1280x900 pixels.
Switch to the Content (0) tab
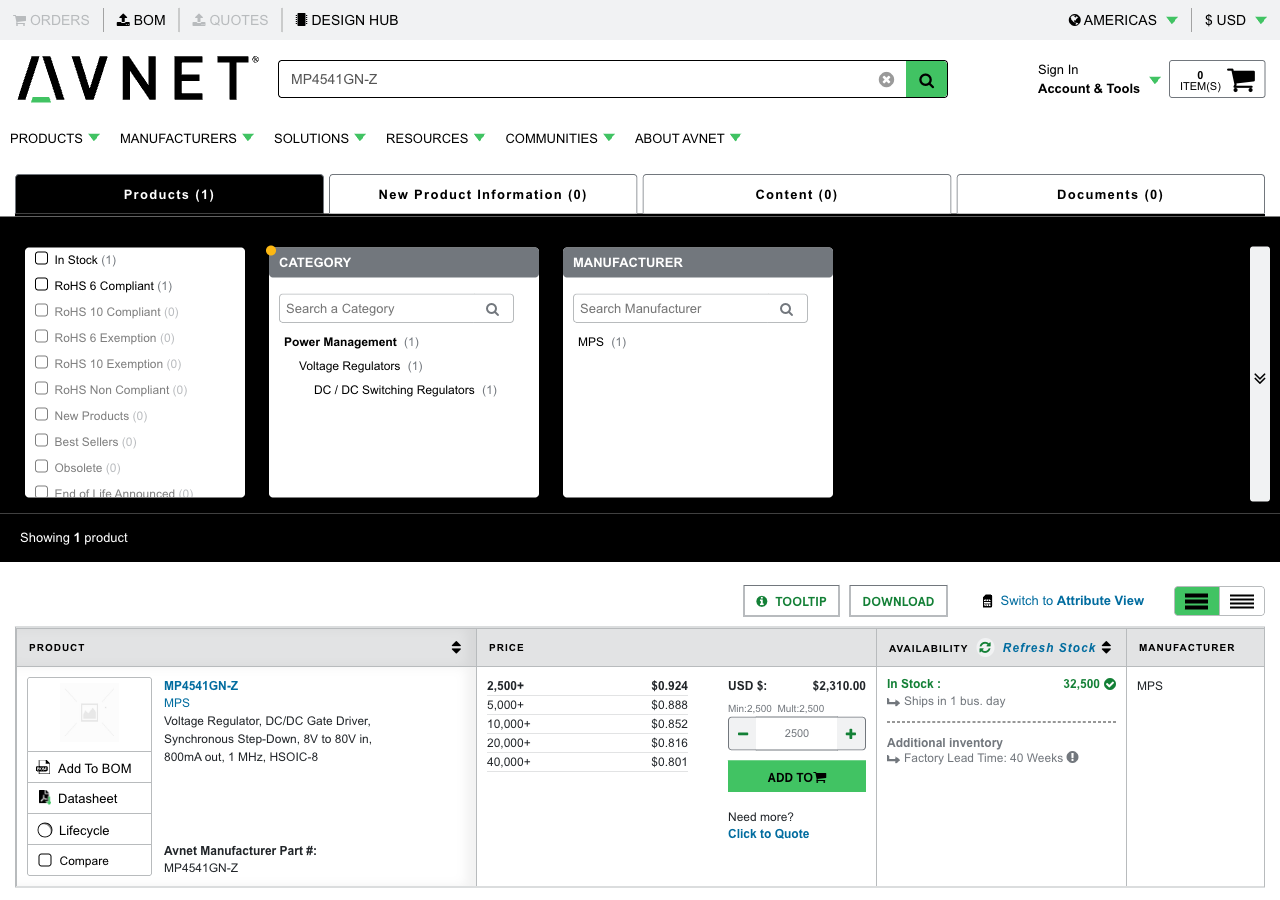(797, 194)
